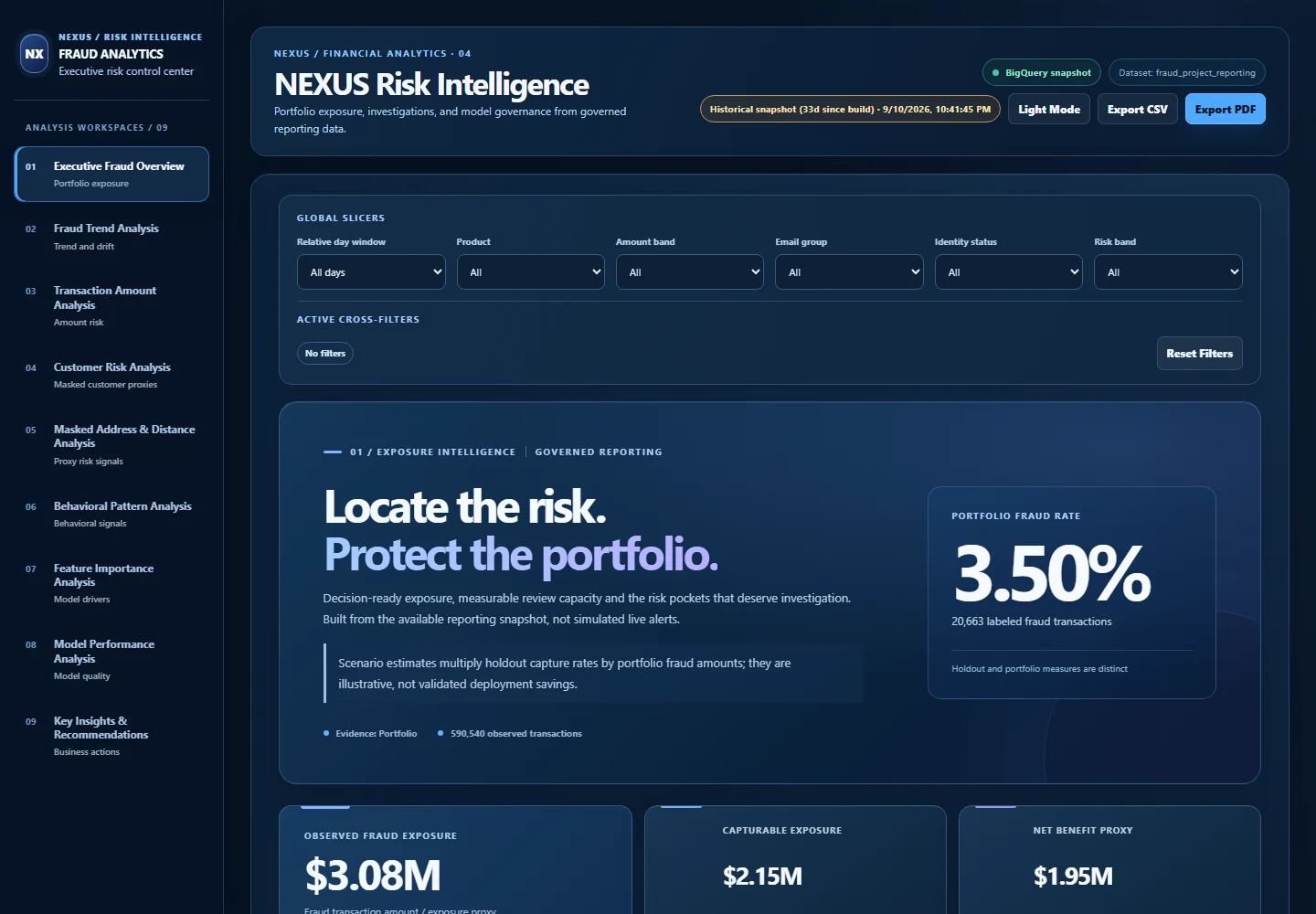The width and height of the screenshot is (1316, 914).
Task: Click the $3.08M observed fraud exposure figure
Action: 373,875
